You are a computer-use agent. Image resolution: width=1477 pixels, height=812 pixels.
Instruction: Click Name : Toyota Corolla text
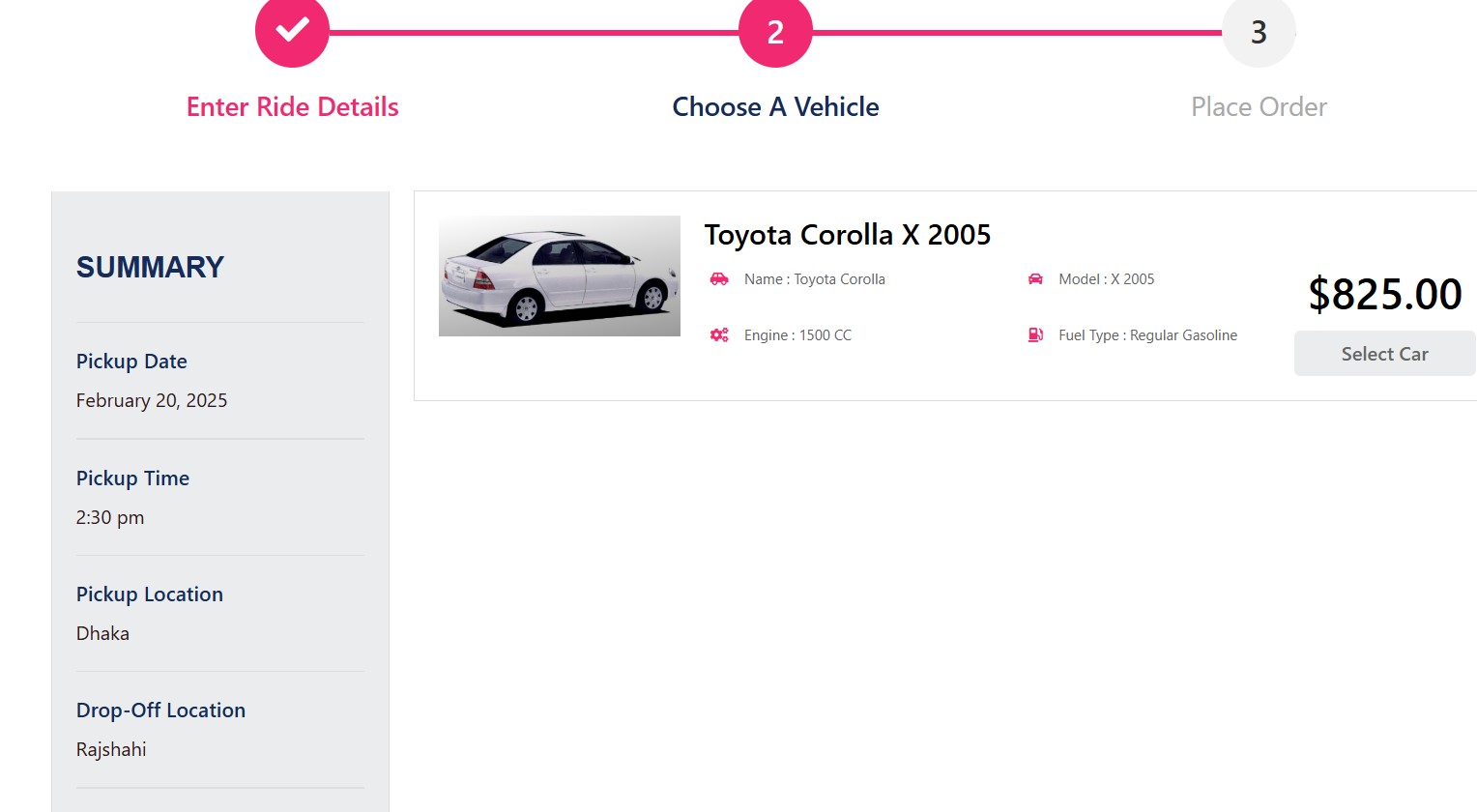pyautogui.click(x=815, y=279)
